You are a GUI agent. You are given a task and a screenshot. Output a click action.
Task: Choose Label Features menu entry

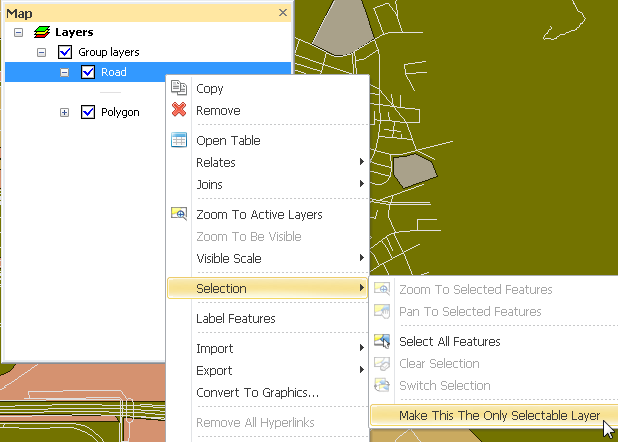pos(268,319)
